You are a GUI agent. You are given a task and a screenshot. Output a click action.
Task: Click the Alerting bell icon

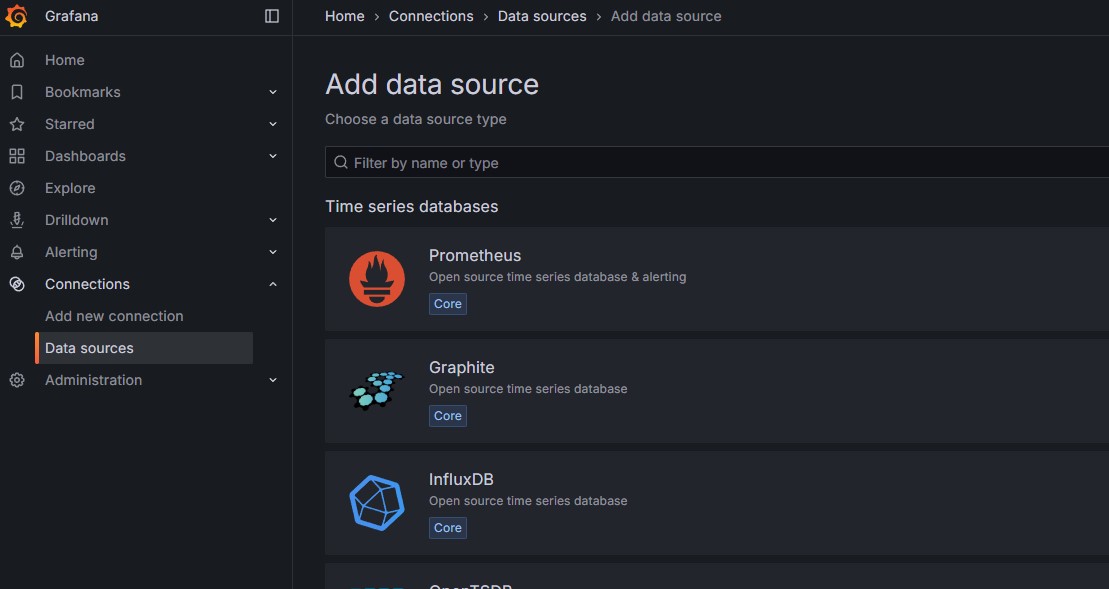pos(19,251)
